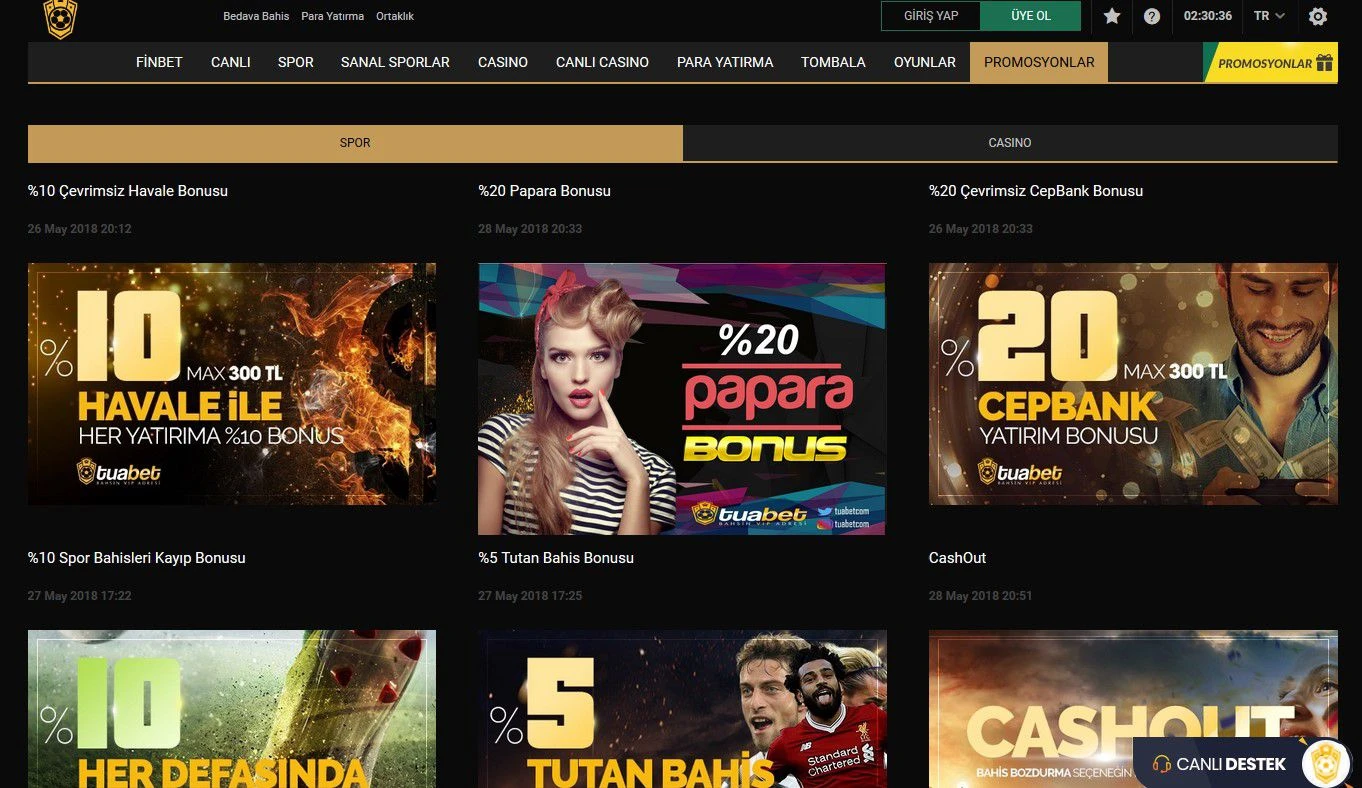Image resolution: width=1362 pixels, height=788 pixels.
Task: Click the date '27 May 2018 17:25'
Action: click(530, 596)
